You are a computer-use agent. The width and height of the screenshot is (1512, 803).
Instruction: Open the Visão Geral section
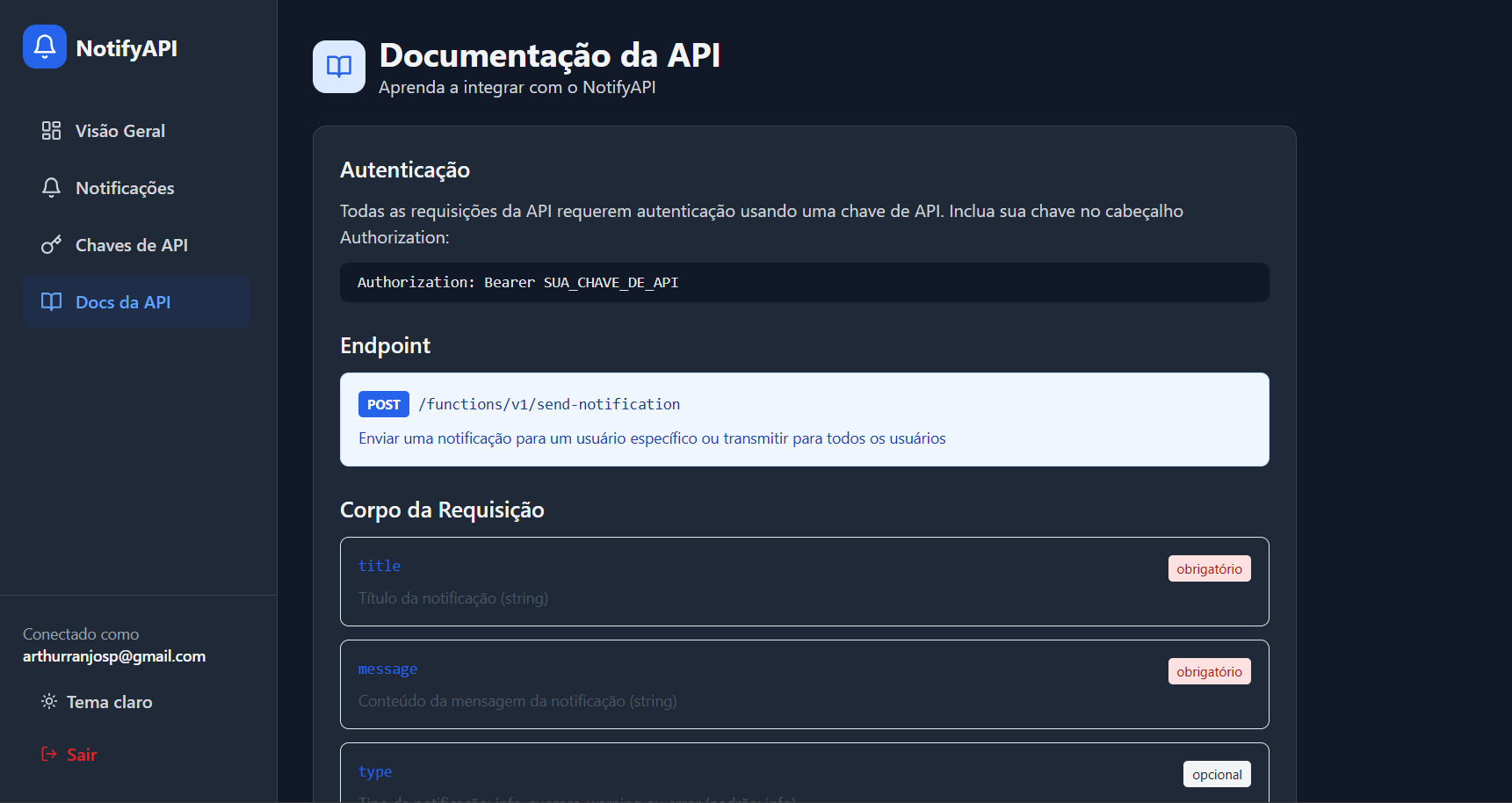coord(120,130)
